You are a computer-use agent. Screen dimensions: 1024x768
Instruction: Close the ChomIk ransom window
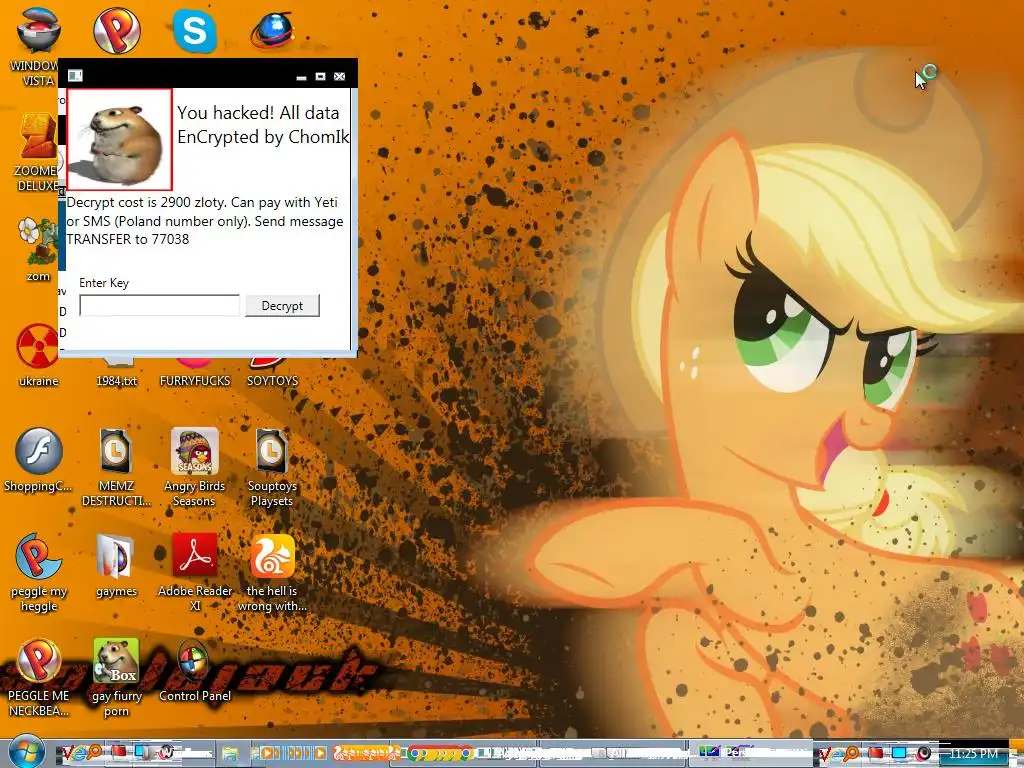[340, 76]
